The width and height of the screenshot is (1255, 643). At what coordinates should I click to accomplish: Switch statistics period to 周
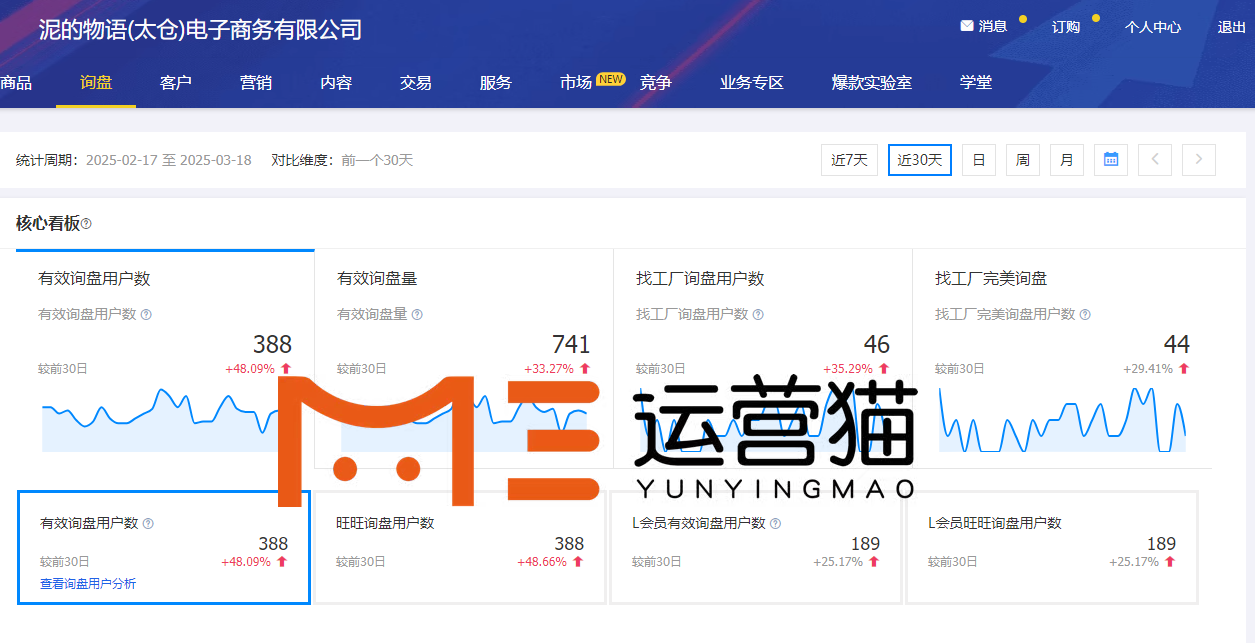pos(1022,160)
